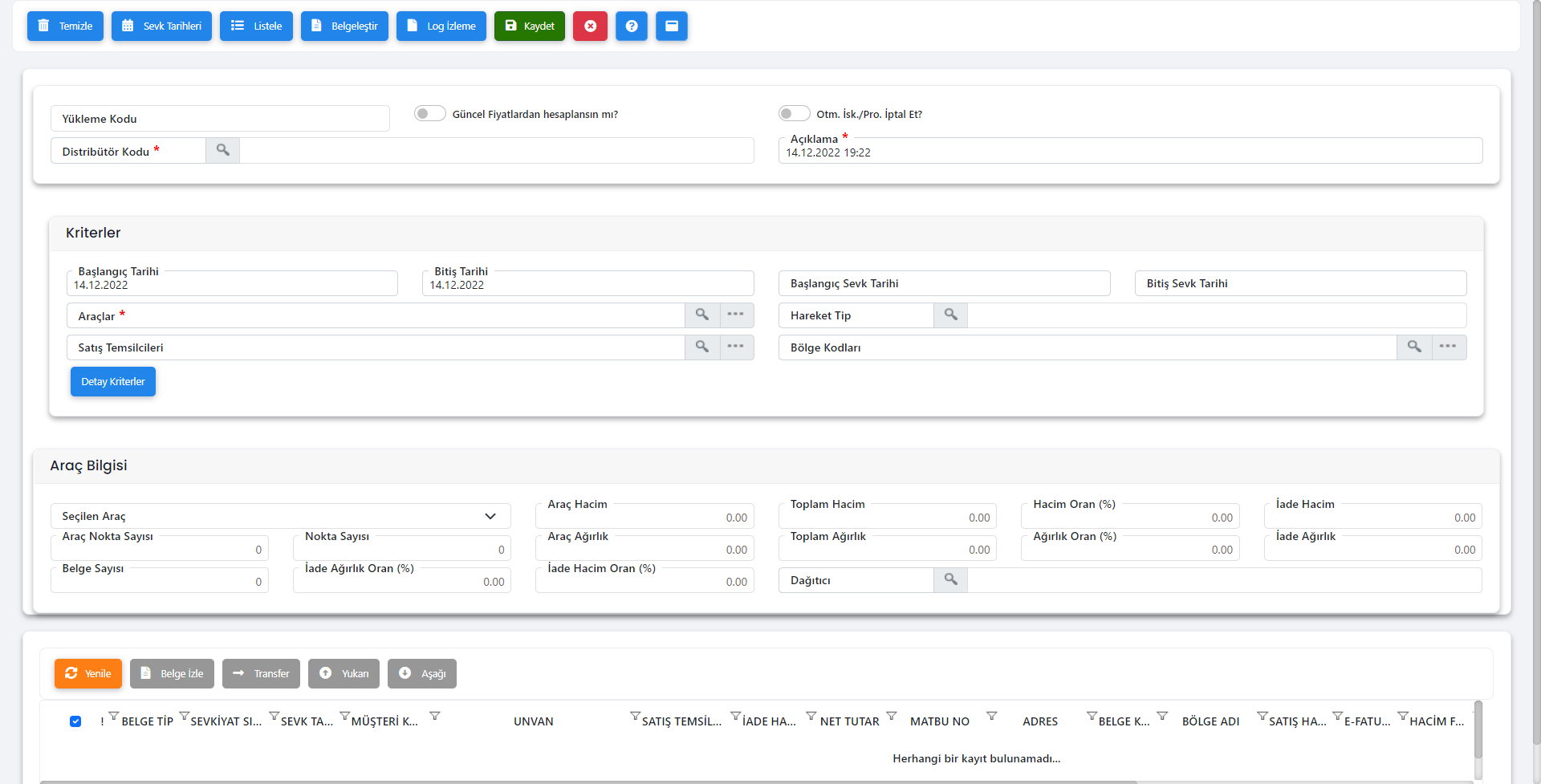Image resolution: width=1541 pixels, height=784 pixels.
Task: Click the Sevk Tarihleri toolbar button
Action: [161, 26]
